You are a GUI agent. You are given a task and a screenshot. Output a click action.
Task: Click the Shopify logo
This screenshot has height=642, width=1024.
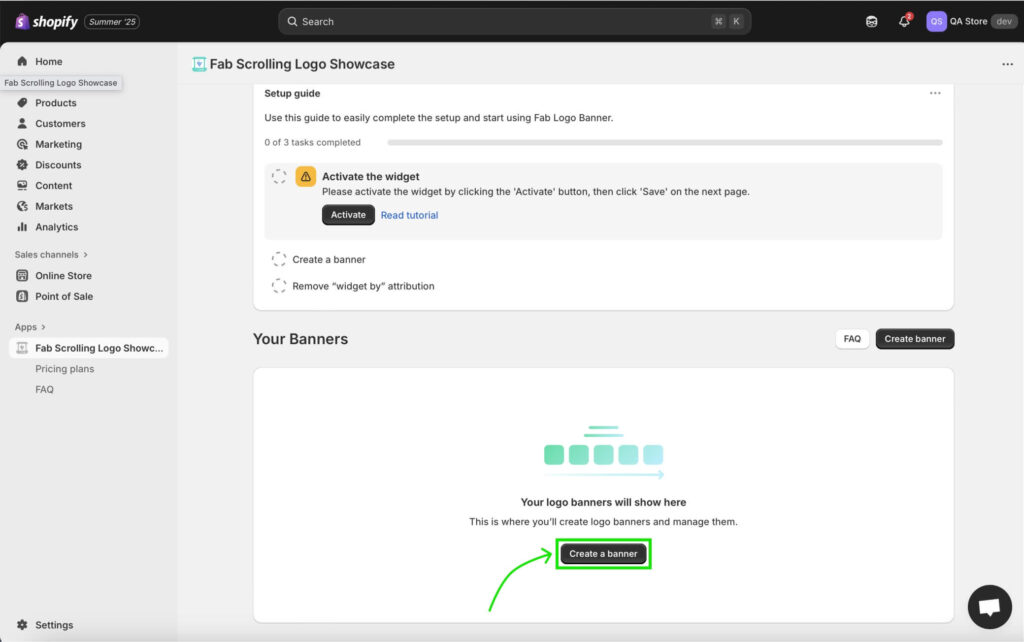coord(46,22)
